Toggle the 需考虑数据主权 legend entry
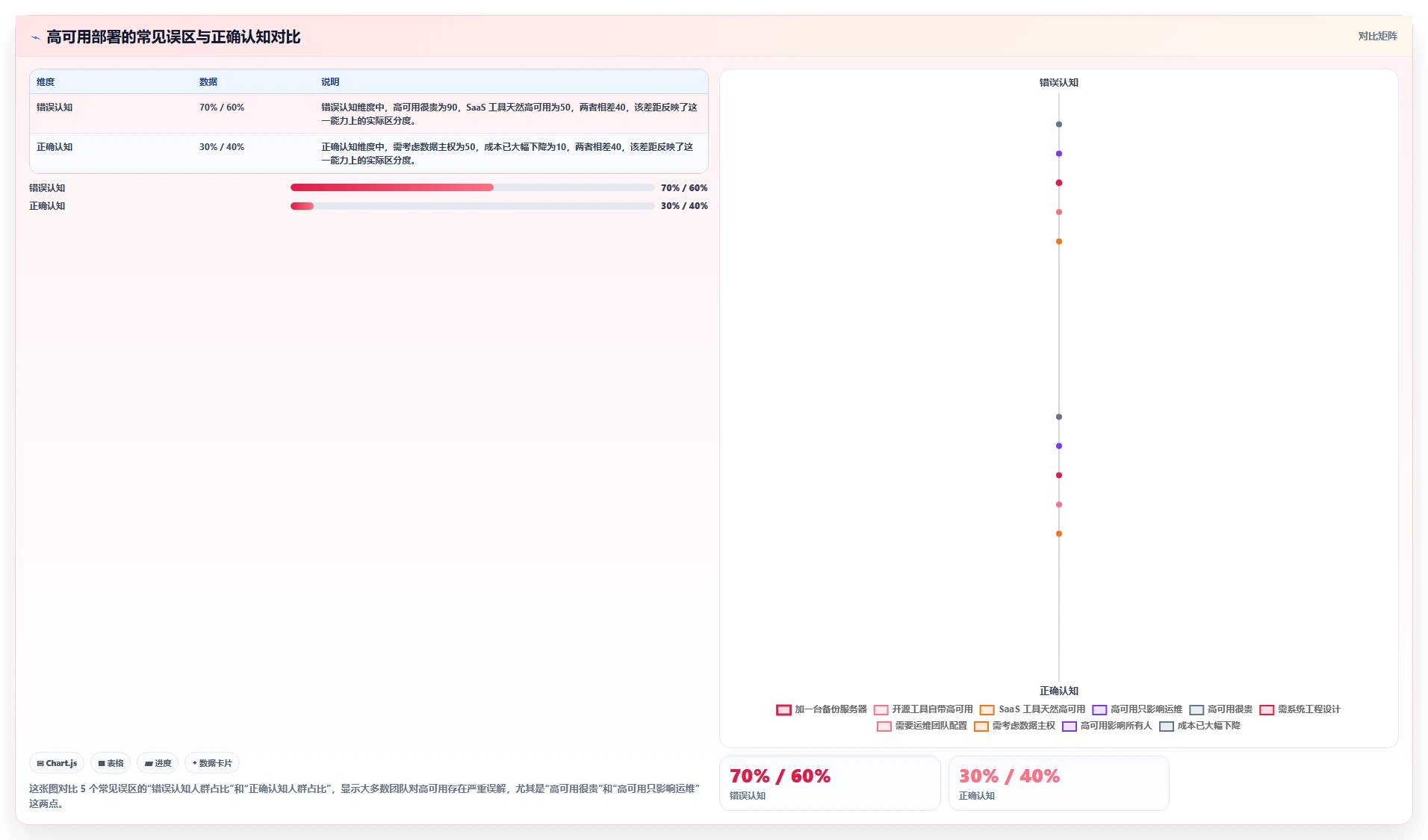Viewport: 1428px width, 840px height. [1014, 726]
